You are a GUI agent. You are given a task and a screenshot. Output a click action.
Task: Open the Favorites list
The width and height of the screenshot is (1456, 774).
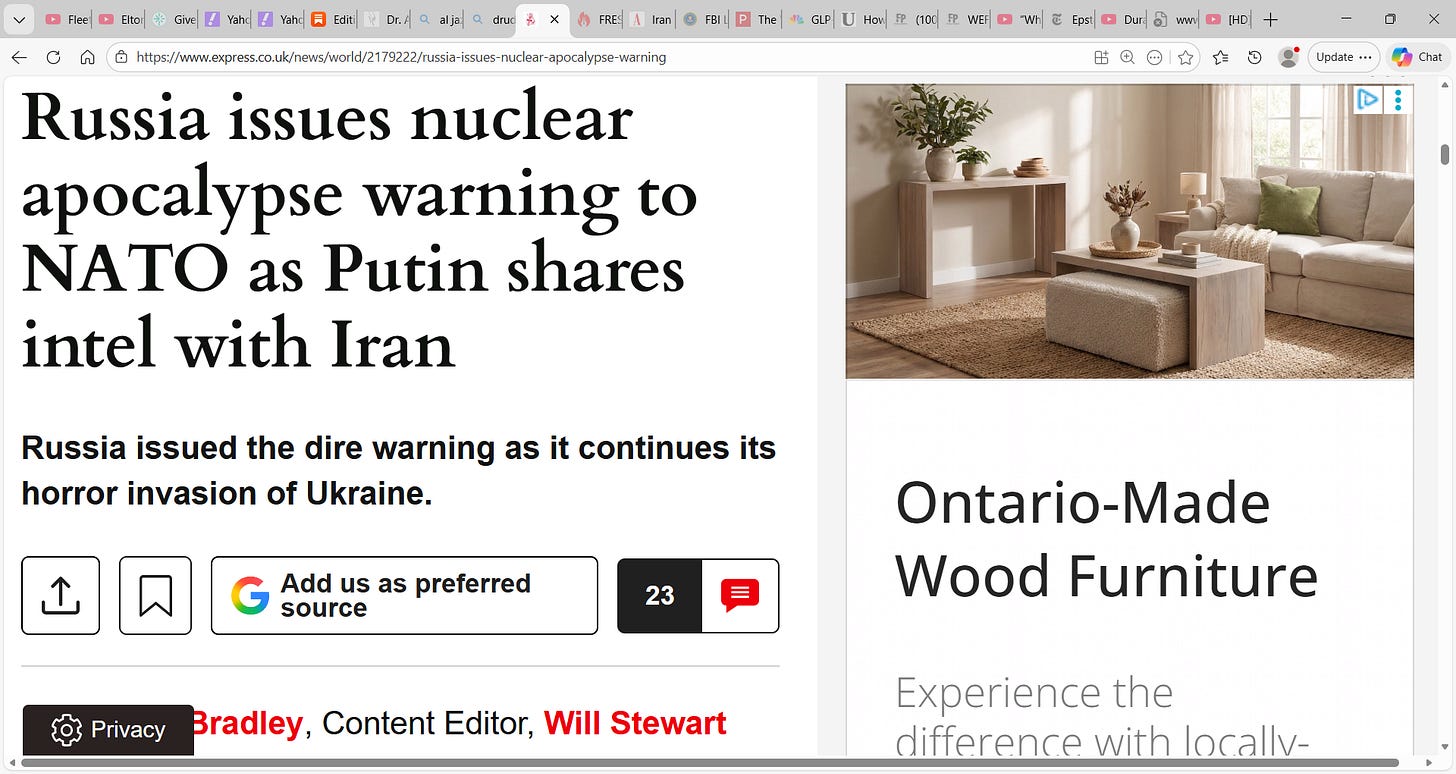1220,57
